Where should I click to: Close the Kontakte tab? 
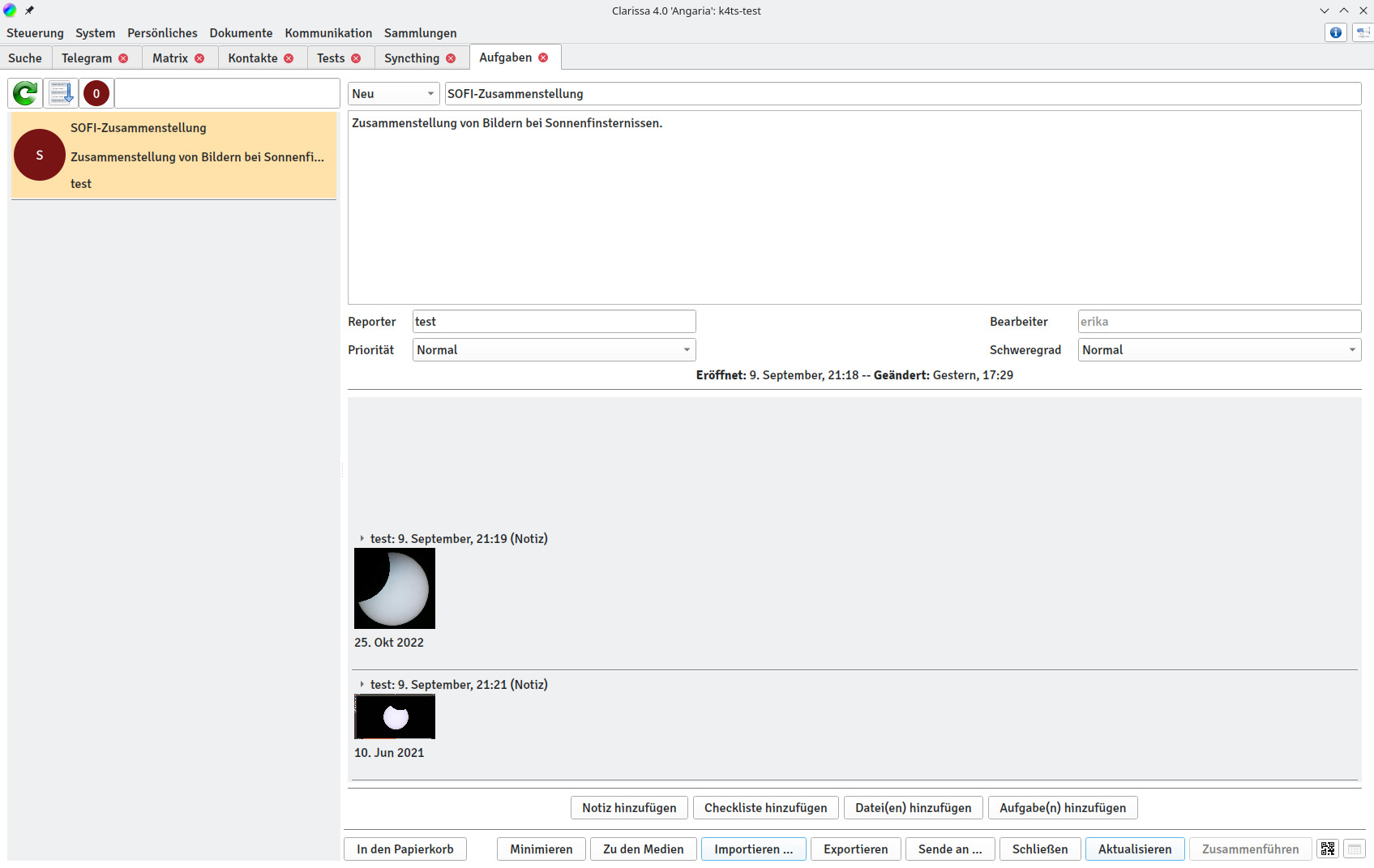[289, 58]
